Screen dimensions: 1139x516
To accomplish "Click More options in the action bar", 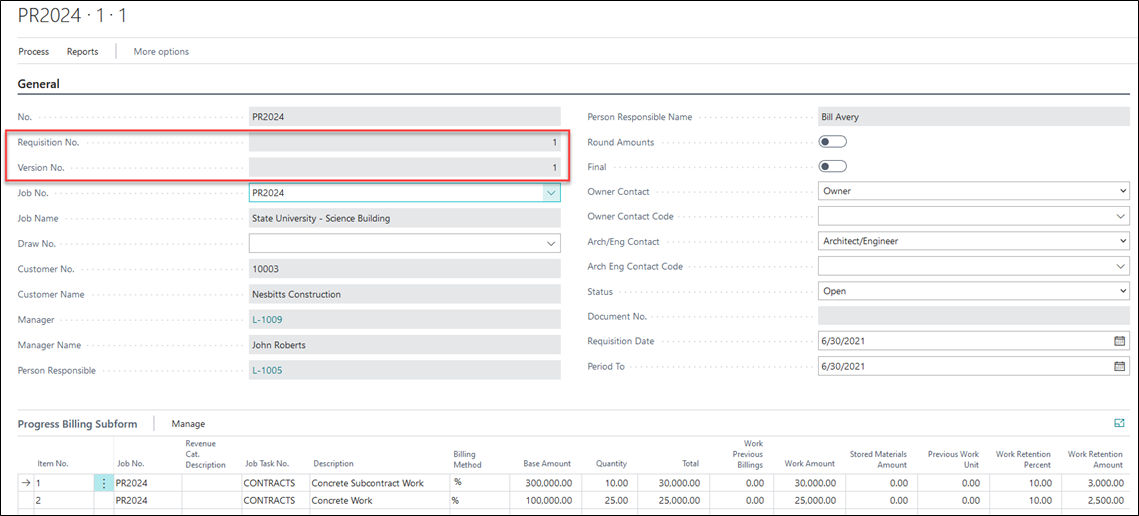I will 161,51.
